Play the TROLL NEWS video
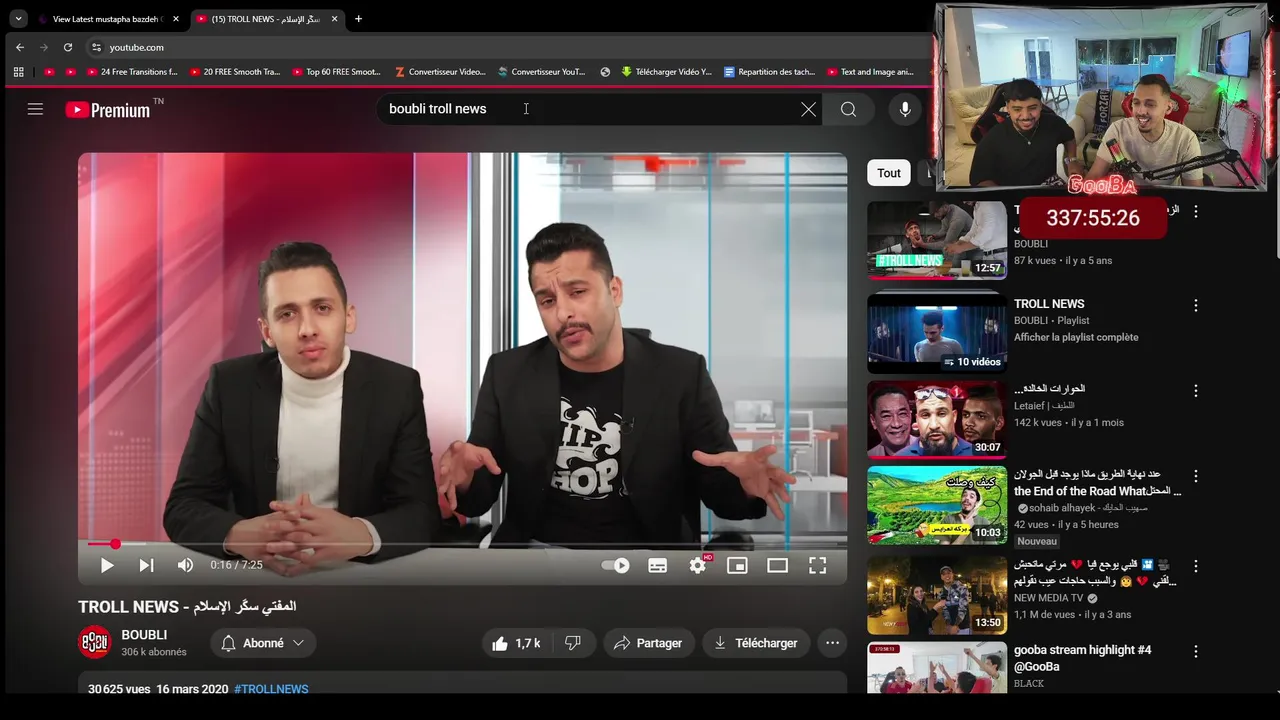The width and height of the screenshot is (1280, 720). pyautogui.click(x=107, y=565)
